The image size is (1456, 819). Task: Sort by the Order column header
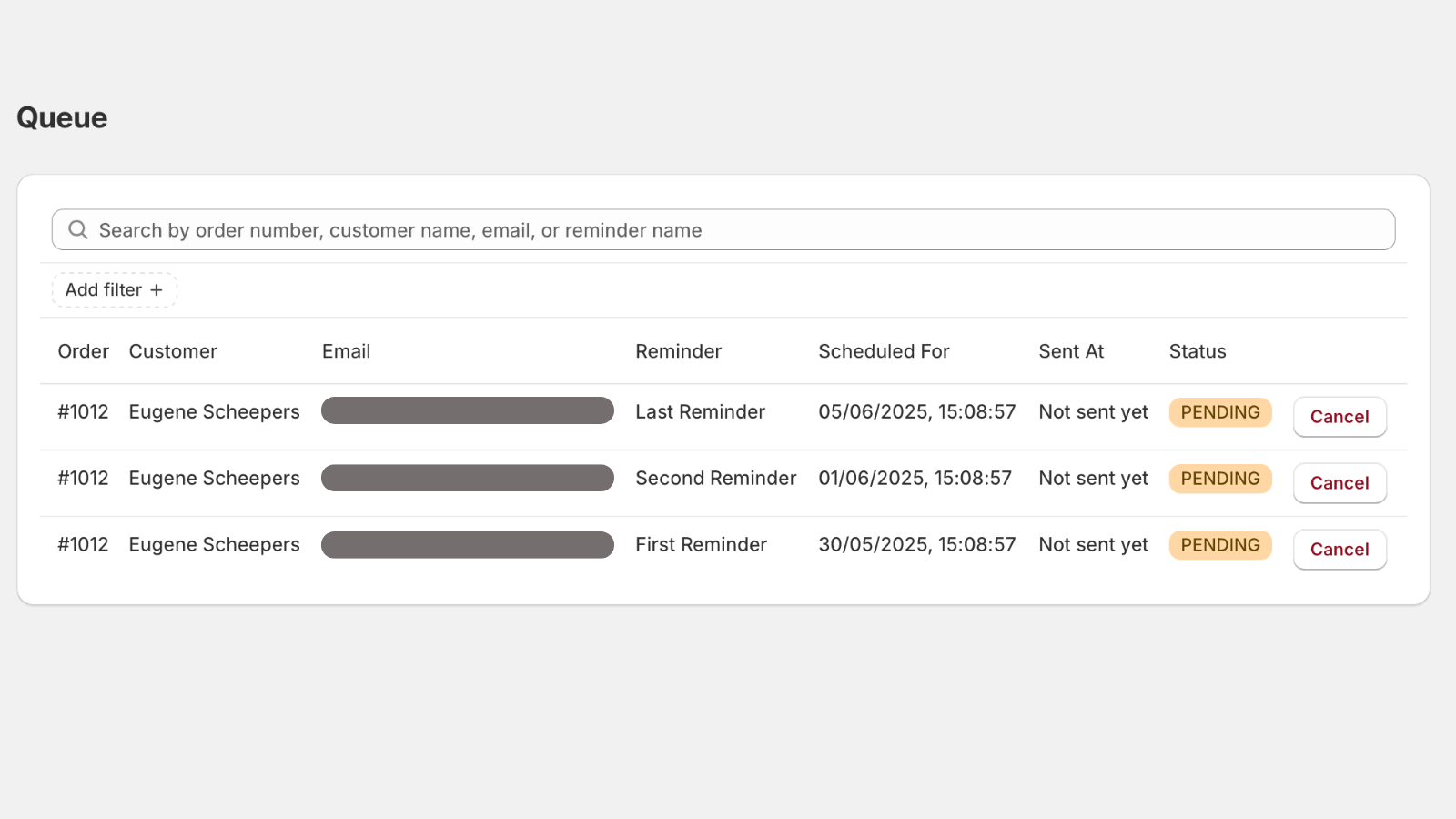(x=83, y=351)
